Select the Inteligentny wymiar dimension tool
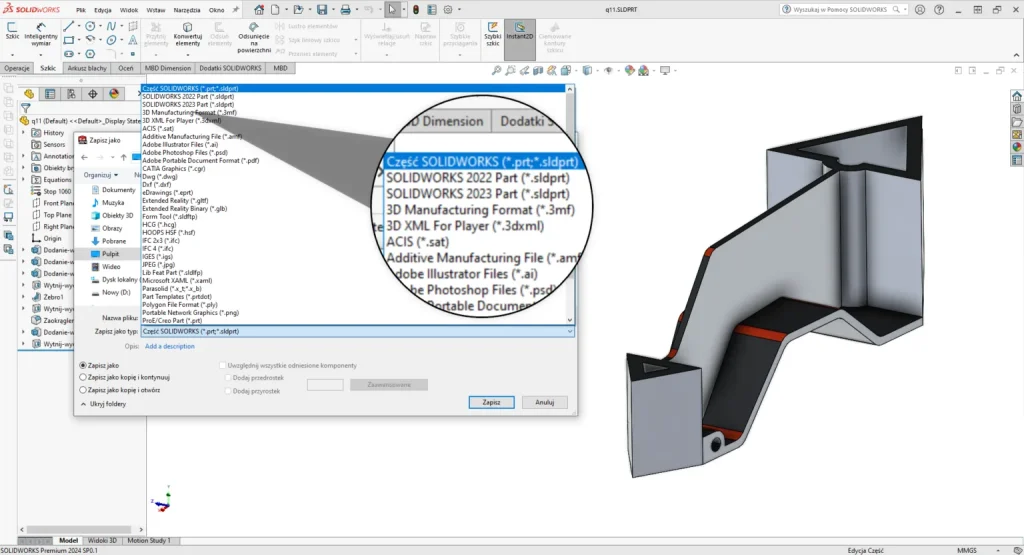This screenshot has width=1024, height=555. [x=41, y=34]
